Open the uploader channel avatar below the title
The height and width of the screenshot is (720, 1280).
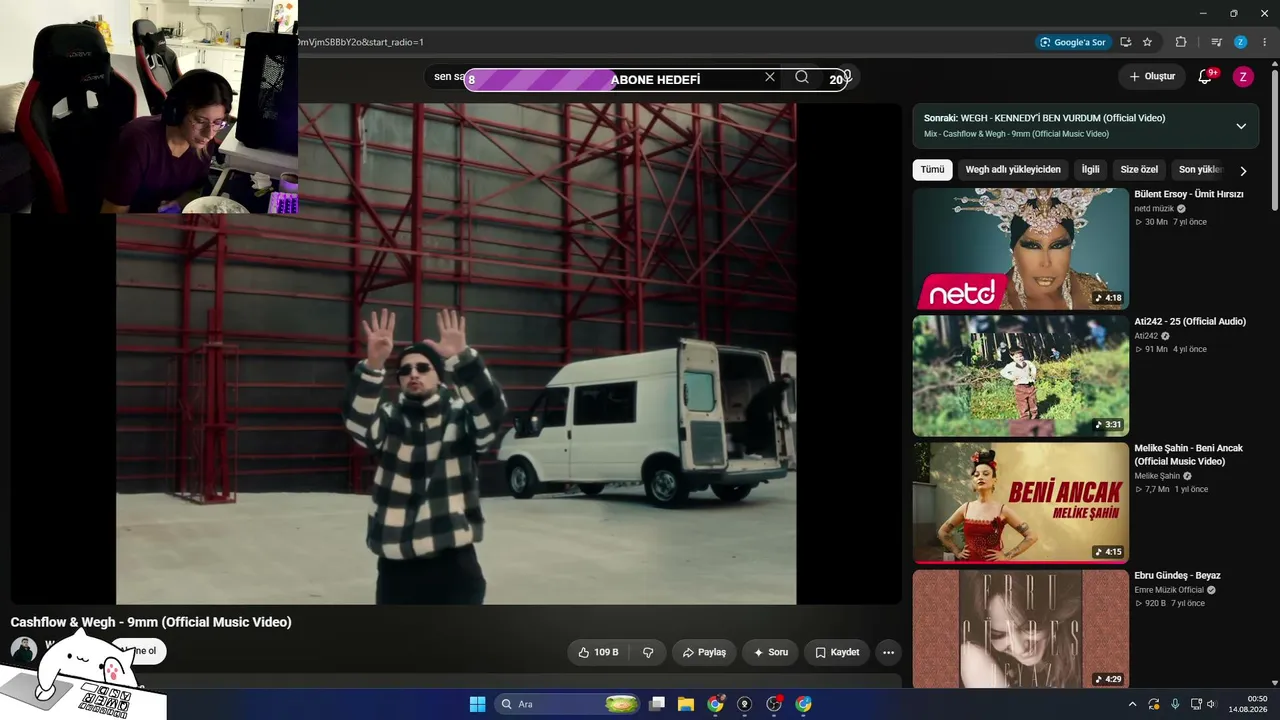(24, 651)
